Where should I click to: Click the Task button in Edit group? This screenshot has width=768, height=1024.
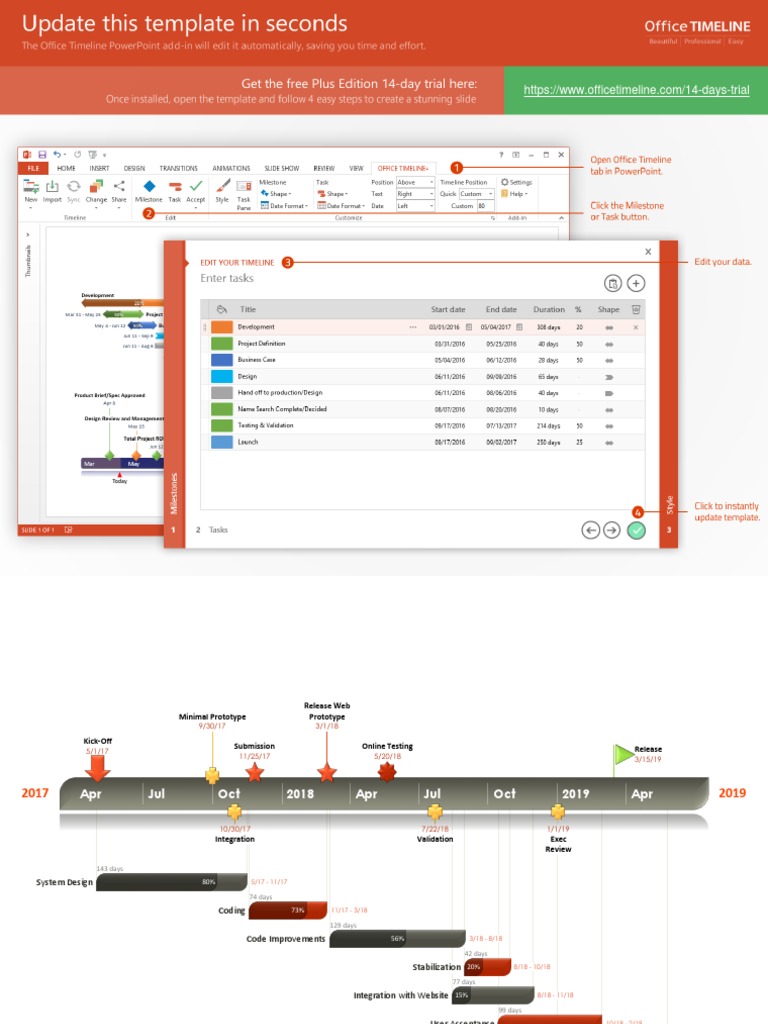tap(175, 191)
